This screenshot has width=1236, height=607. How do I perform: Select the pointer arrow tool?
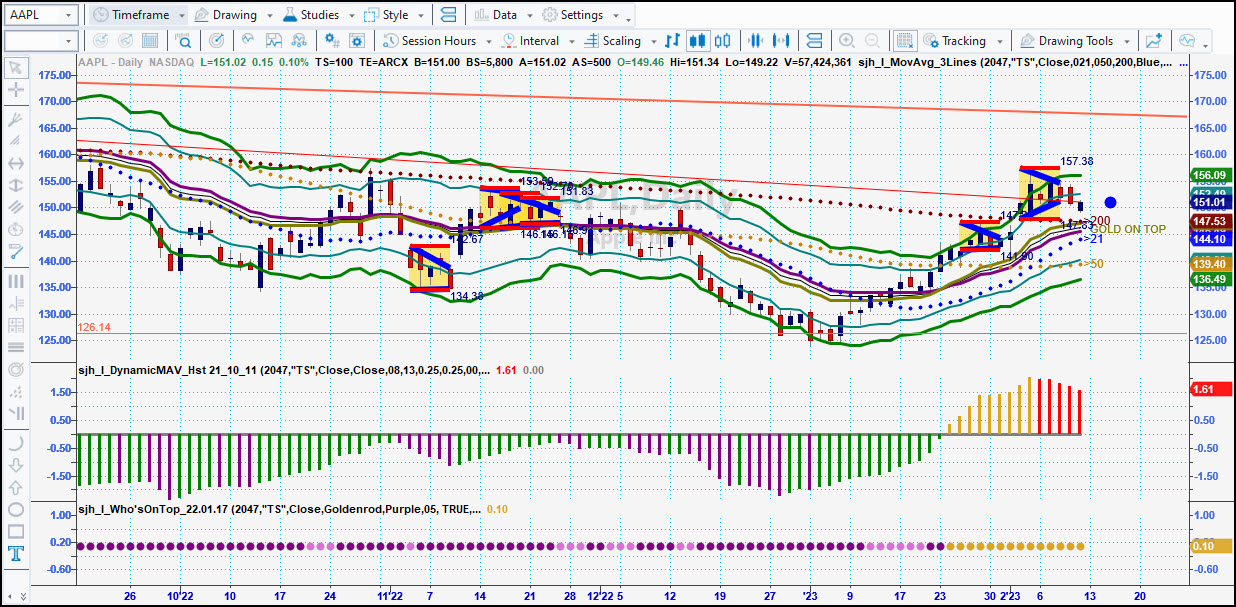click(x=15, y=68)
